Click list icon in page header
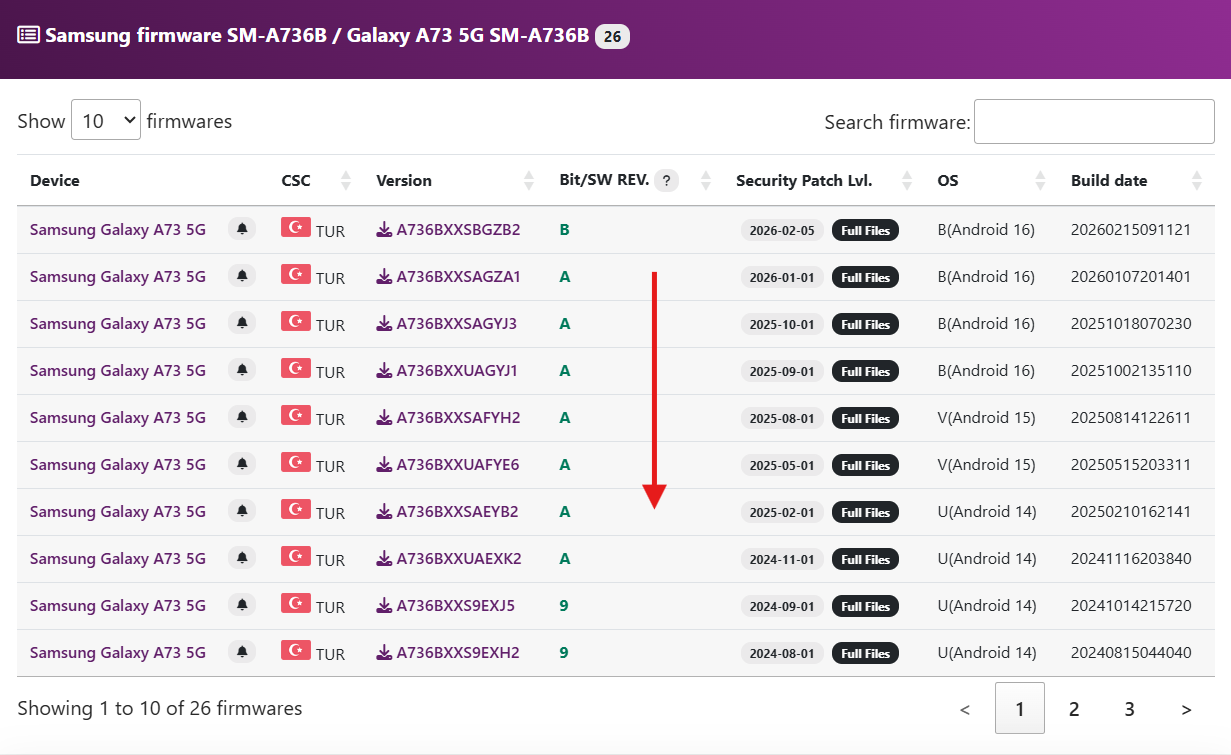The height and width of the screenshot is (755, 1231). tap(29, 36)
